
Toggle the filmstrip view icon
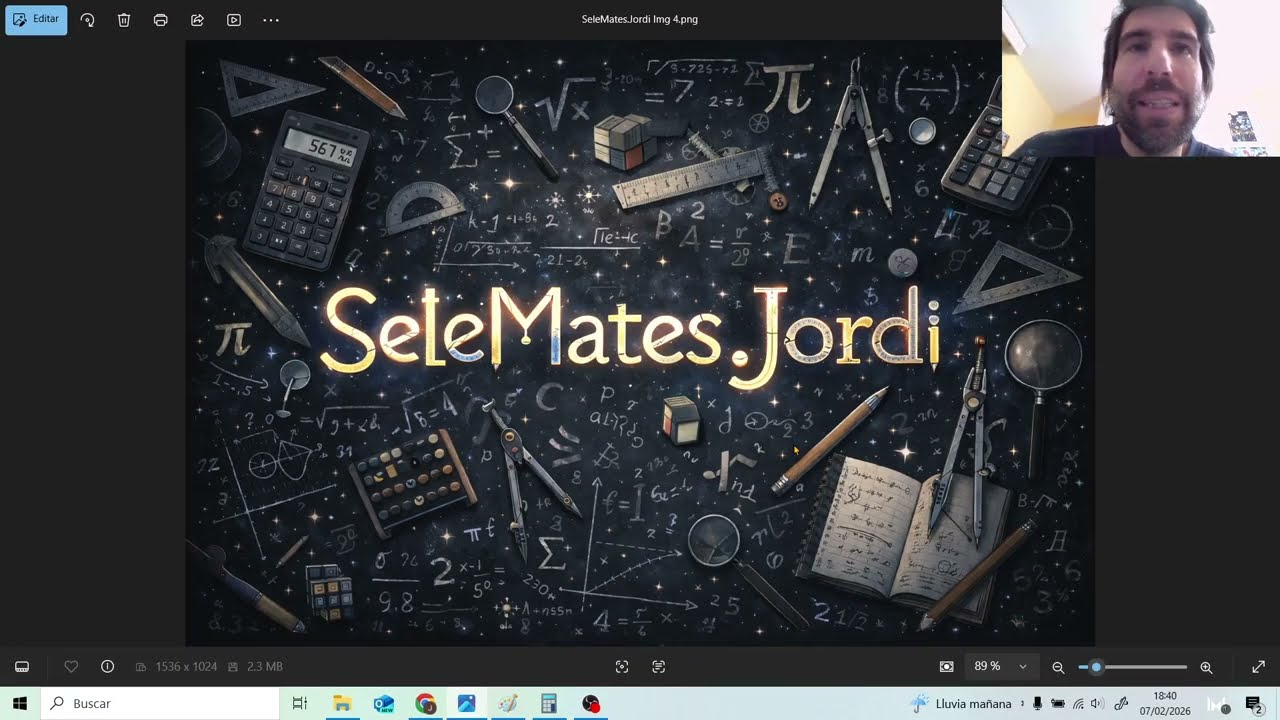(x=22, y=667)
